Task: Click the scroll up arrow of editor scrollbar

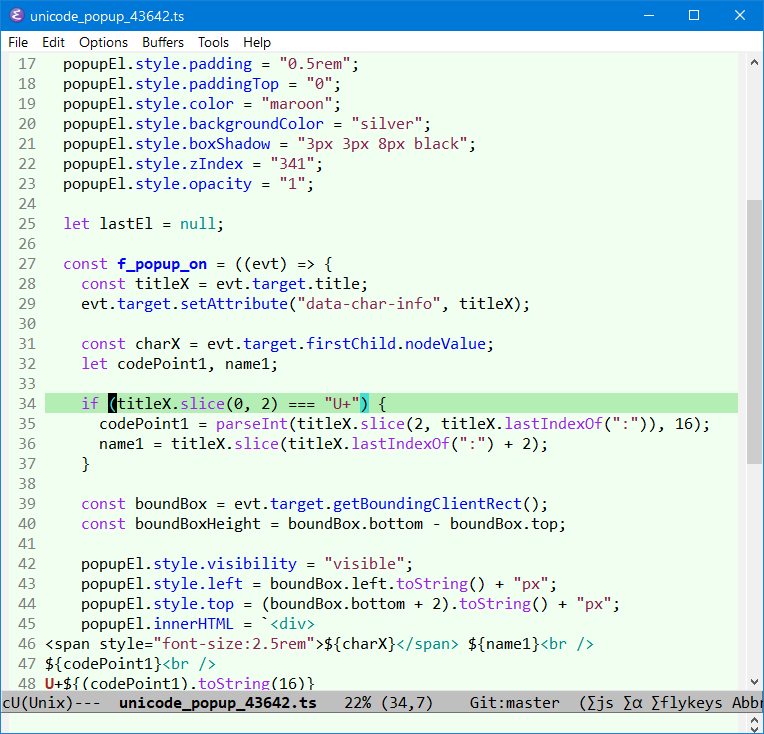Action: (x=754, y=62)
